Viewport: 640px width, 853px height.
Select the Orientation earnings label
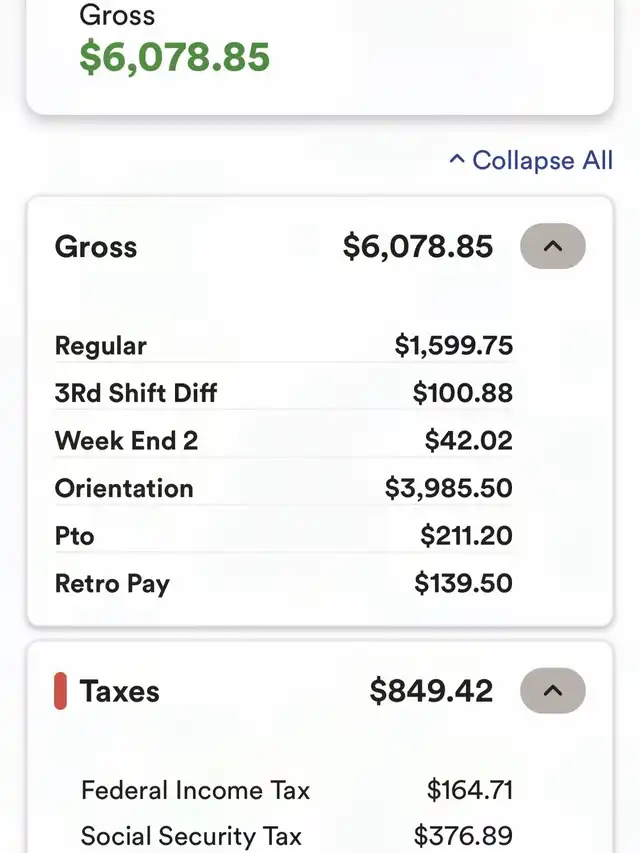coord(124,488)
